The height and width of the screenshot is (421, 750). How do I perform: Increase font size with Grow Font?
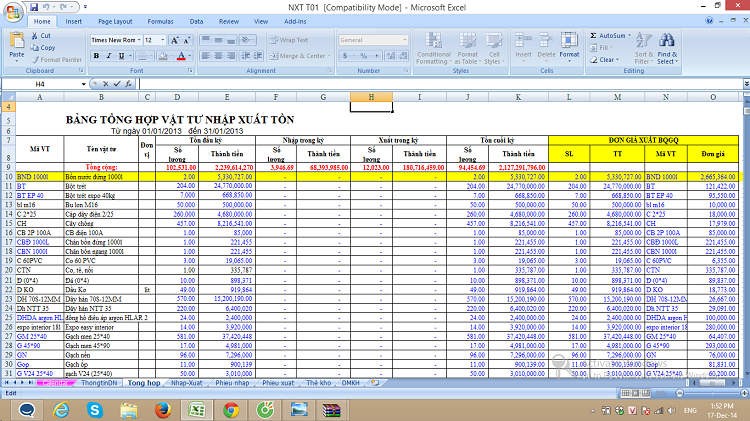pos(175,40)
